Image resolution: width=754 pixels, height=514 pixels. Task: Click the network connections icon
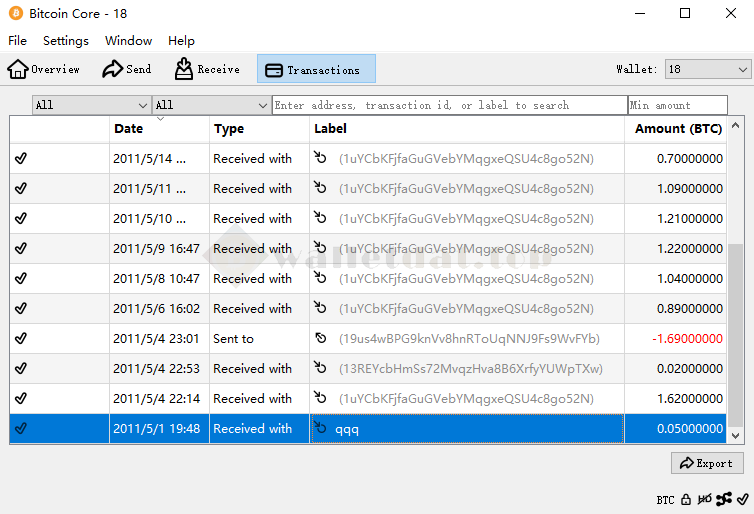724,499
